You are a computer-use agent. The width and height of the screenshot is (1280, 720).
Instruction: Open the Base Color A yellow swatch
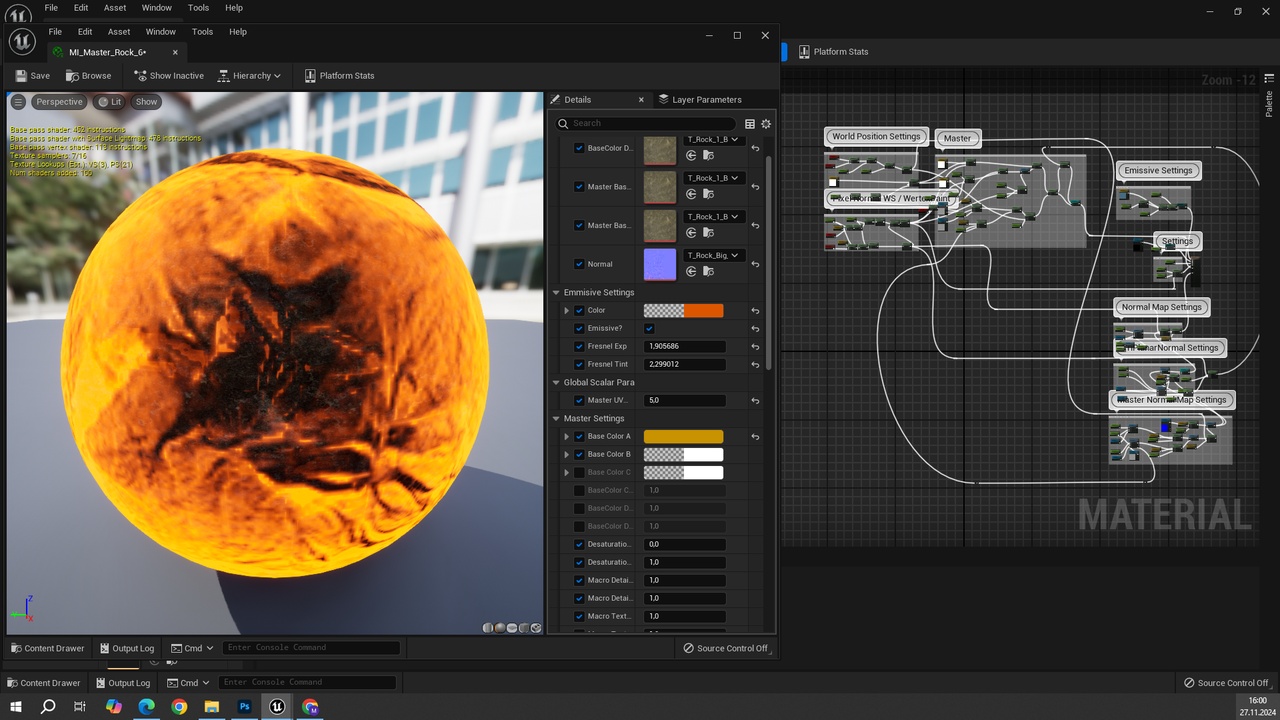point(683,437)
